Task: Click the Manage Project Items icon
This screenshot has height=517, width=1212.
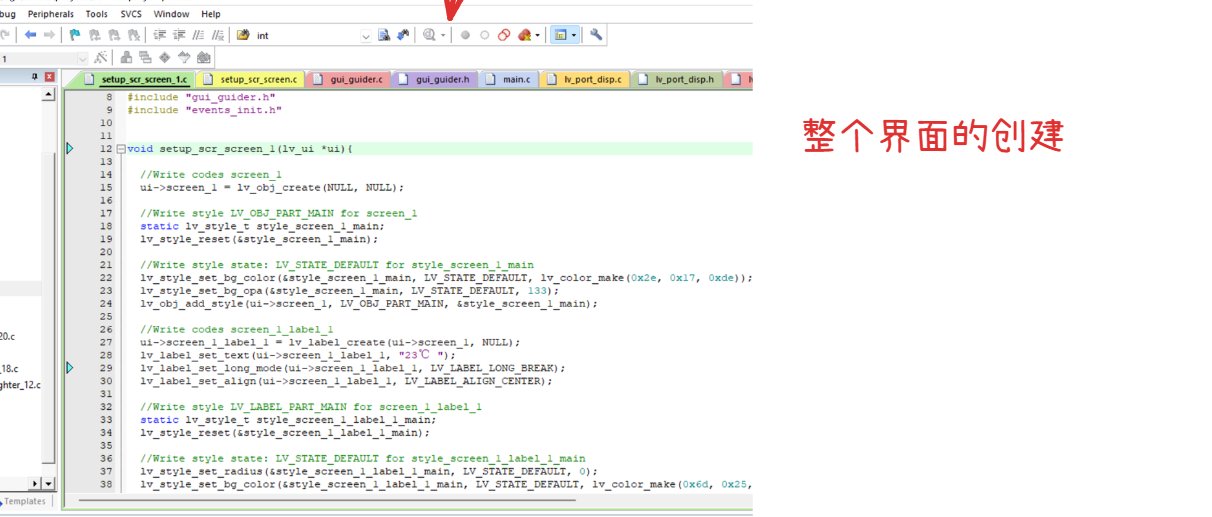Action: 128,58
